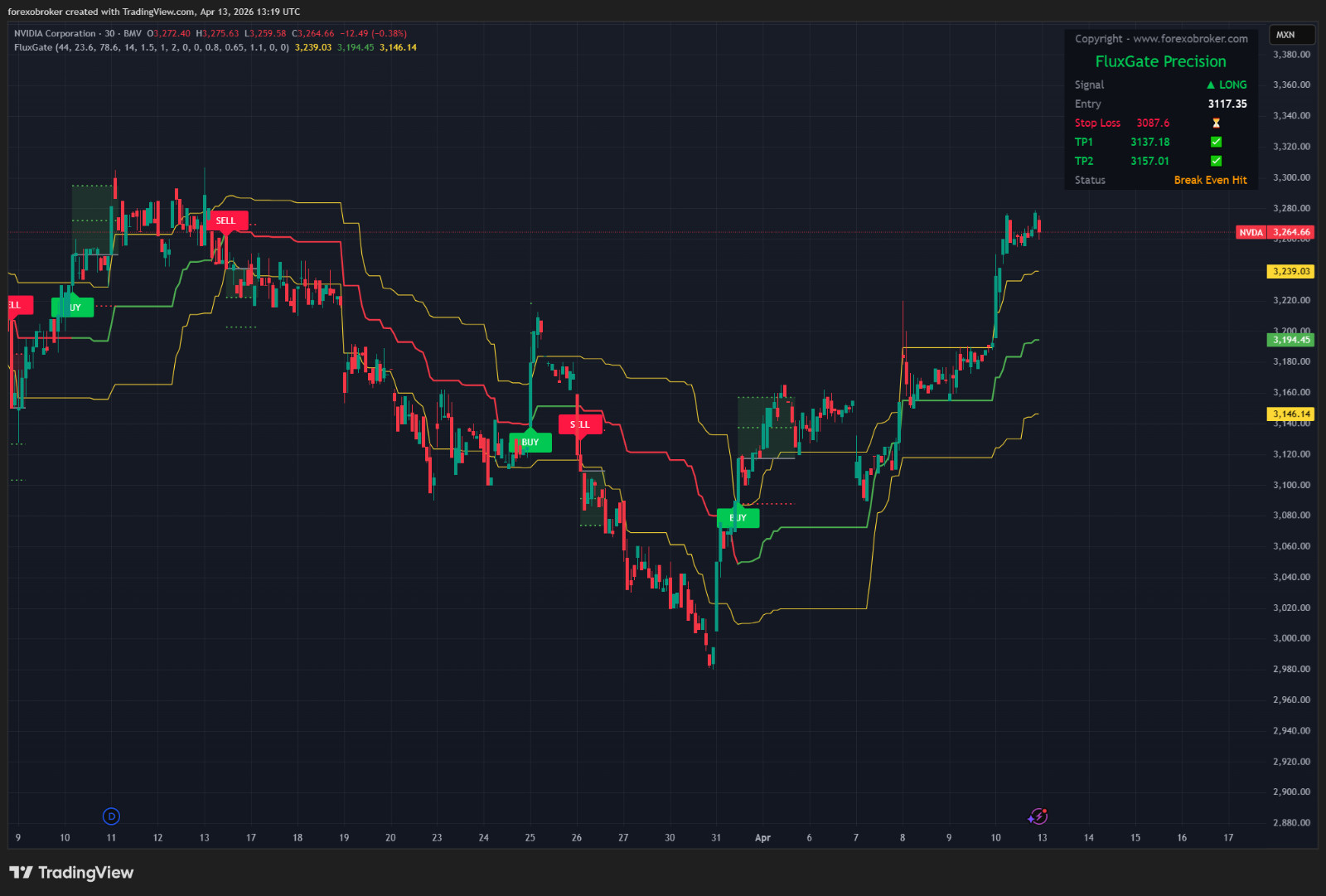Click the Copyright www.forexobroker.com text
This screenshot has width=1326, height=896.
click(1161, 39)
